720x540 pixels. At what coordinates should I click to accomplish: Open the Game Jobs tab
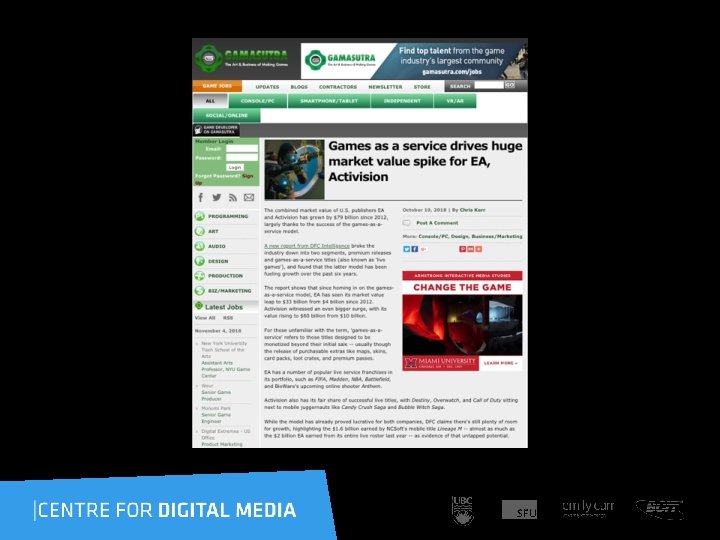click(x=217, y=86)
